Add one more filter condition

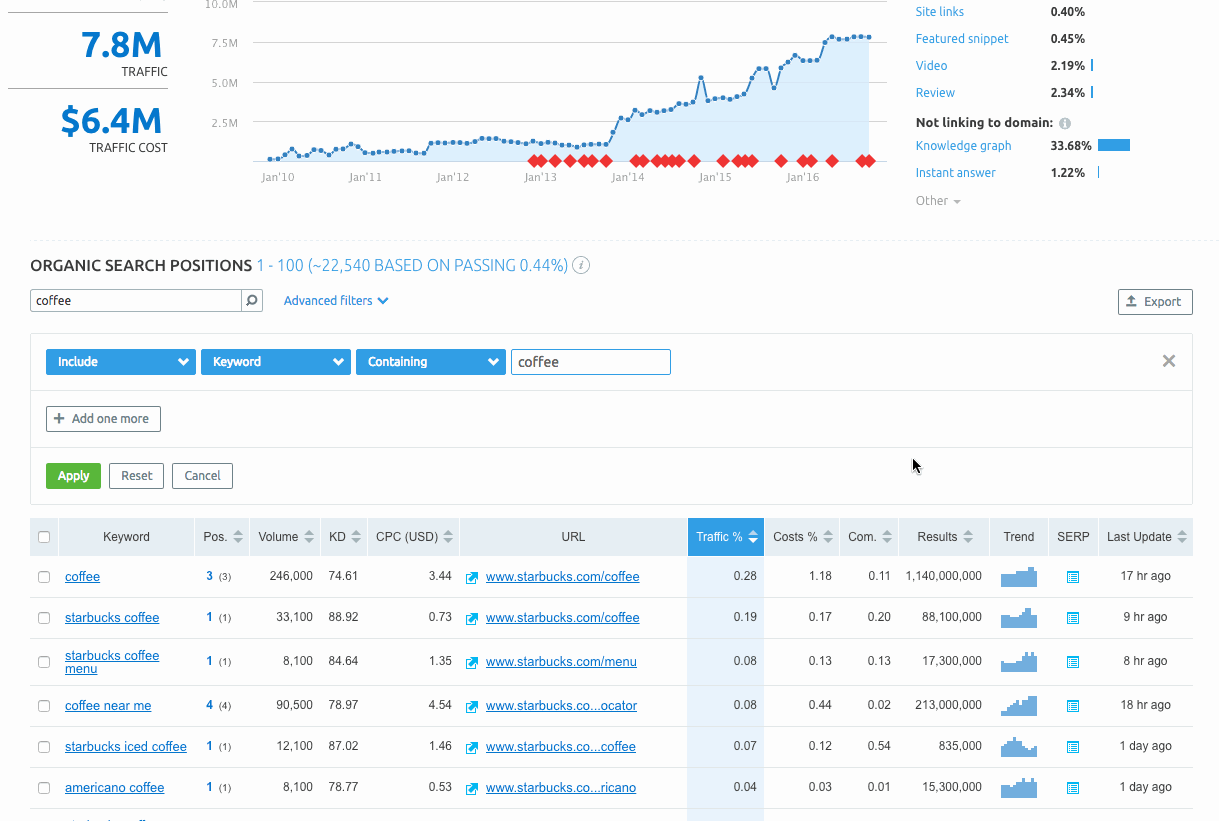(103, 419)
